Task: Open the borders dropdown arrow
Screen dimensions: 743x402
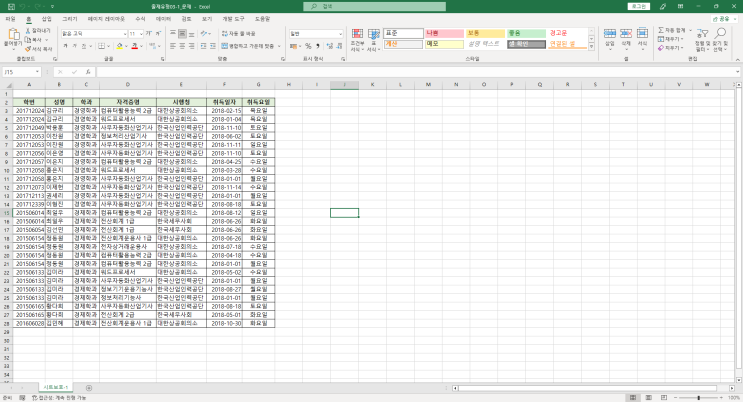Action: pyautogui.click(x=109, y=46)
